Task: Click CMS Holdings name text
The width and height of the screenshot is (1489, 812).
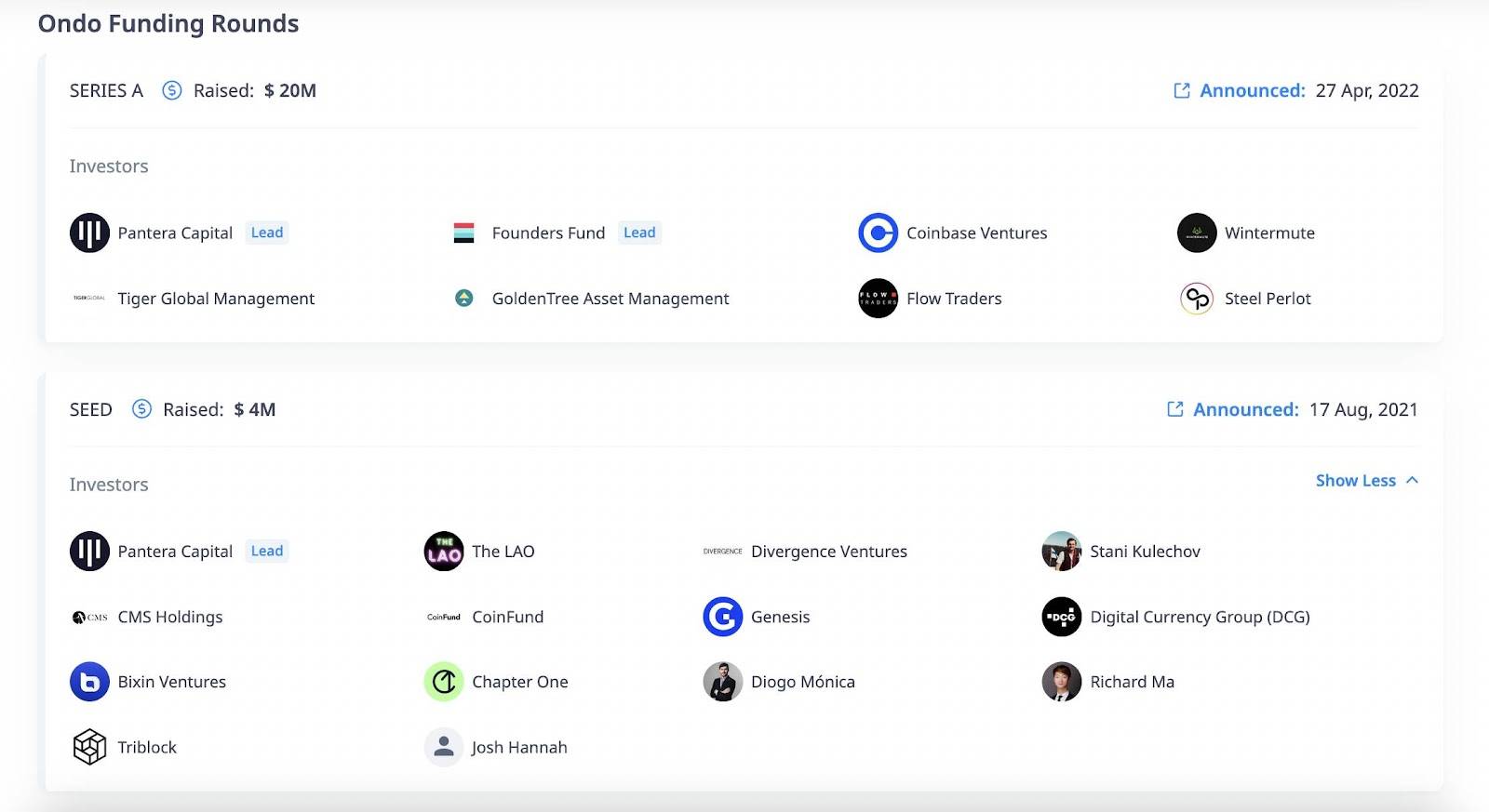Action: coord(170,617)
